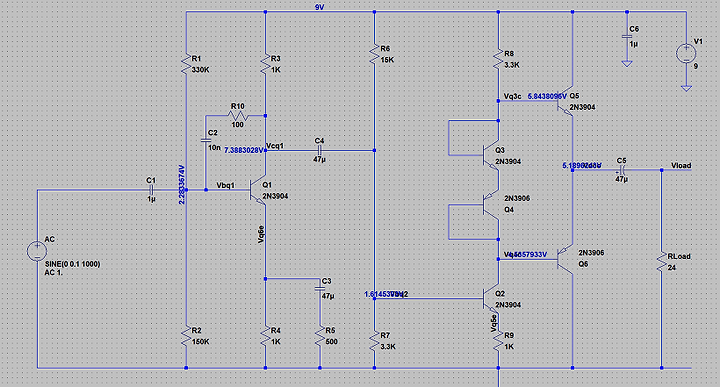
Task: Click the 15K value of R6
Action: pos(387,60)
